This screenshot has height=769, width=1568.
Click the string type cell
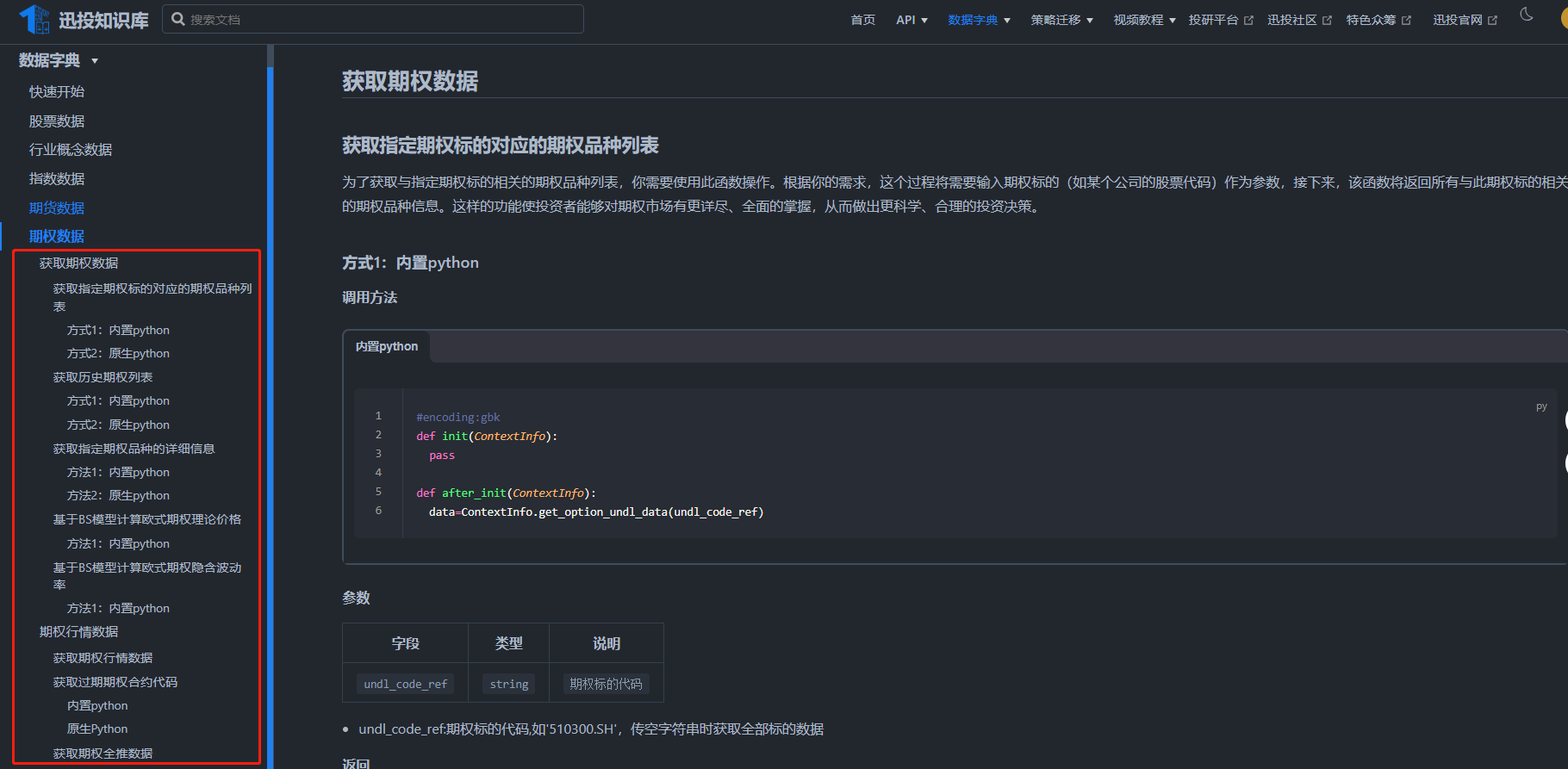coord(509,684)
